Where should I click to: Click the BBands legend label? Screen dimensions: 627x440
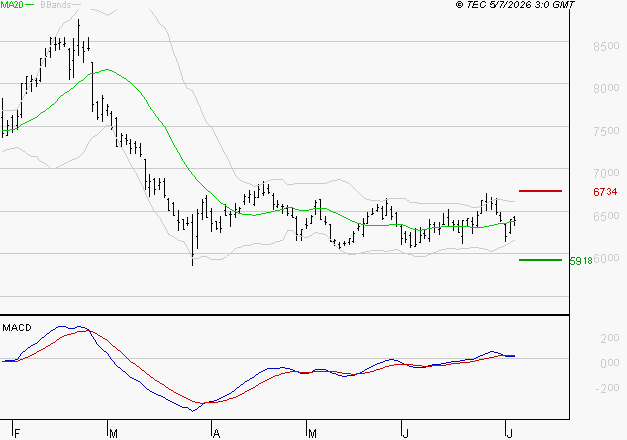click(56, 5)
